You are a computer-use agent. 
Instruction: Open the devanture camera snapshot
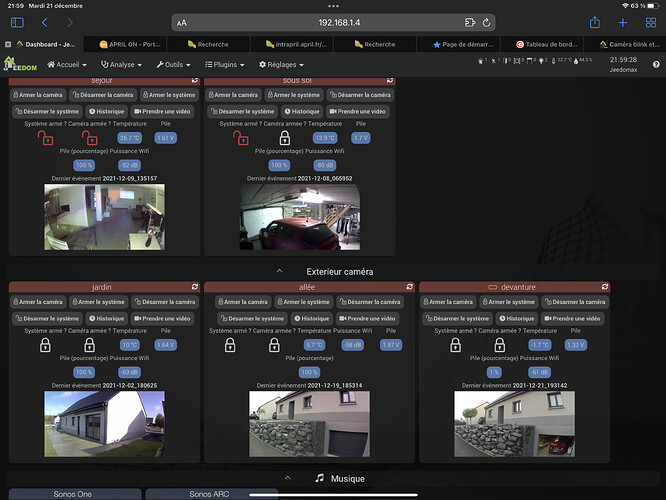[x=514, y=424]
